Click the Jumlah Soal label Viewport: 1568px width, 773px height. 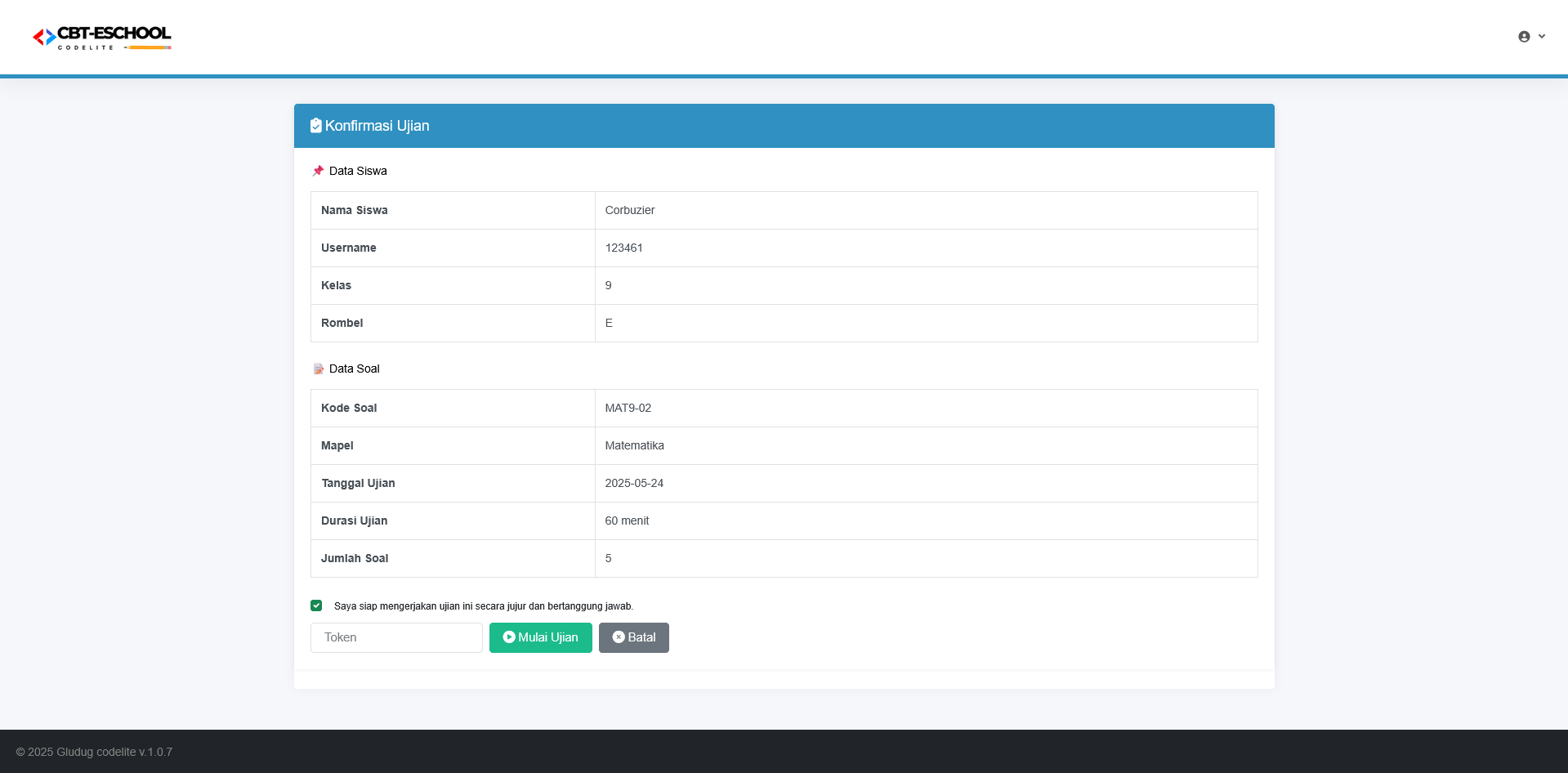[x=355, y=558]
